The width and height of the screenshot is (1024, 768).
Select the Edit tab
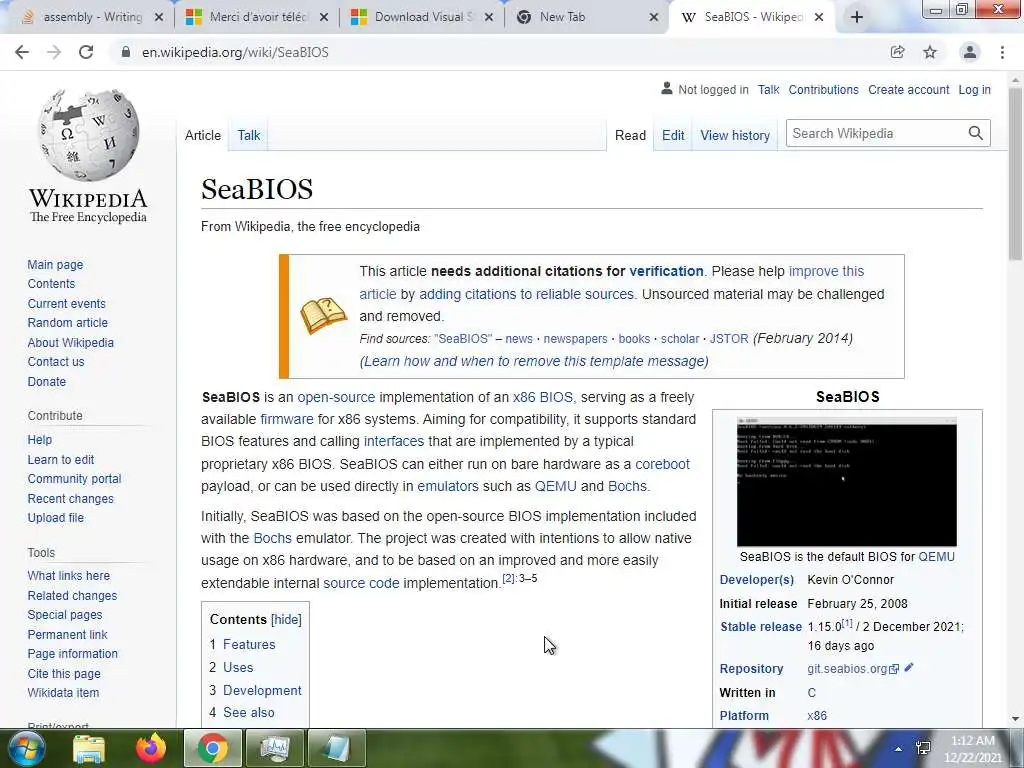673,135
